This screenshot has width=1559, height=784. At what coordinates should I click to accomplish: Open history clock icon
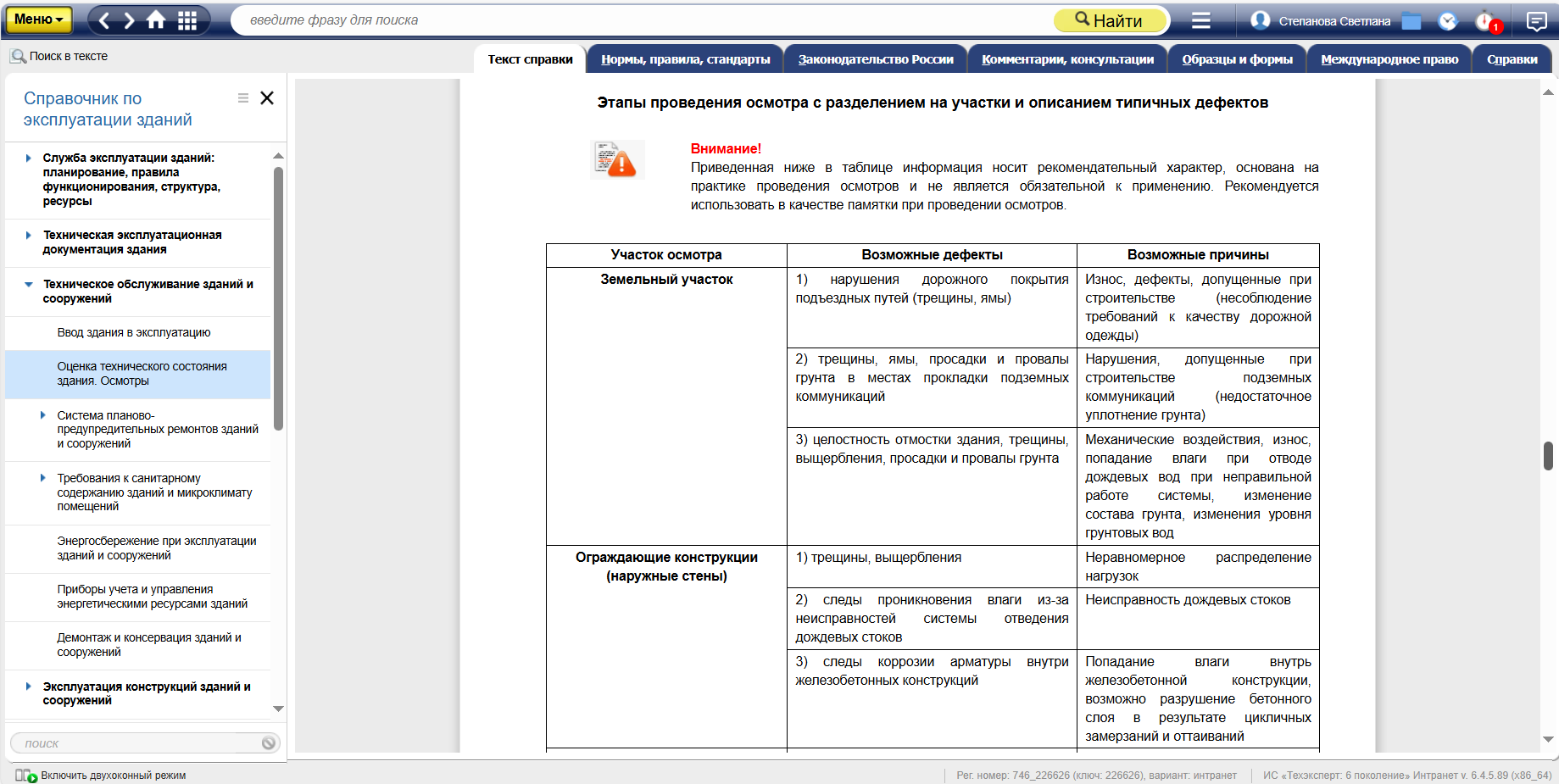[1448, 21]
